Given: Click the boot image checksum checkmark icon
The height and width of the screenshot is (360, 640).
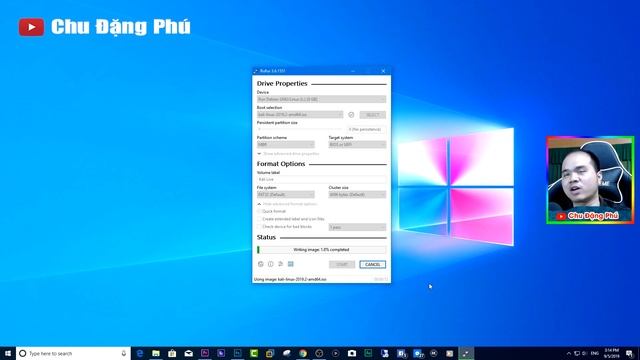Looking at the screenshot, I should [351, 115].
